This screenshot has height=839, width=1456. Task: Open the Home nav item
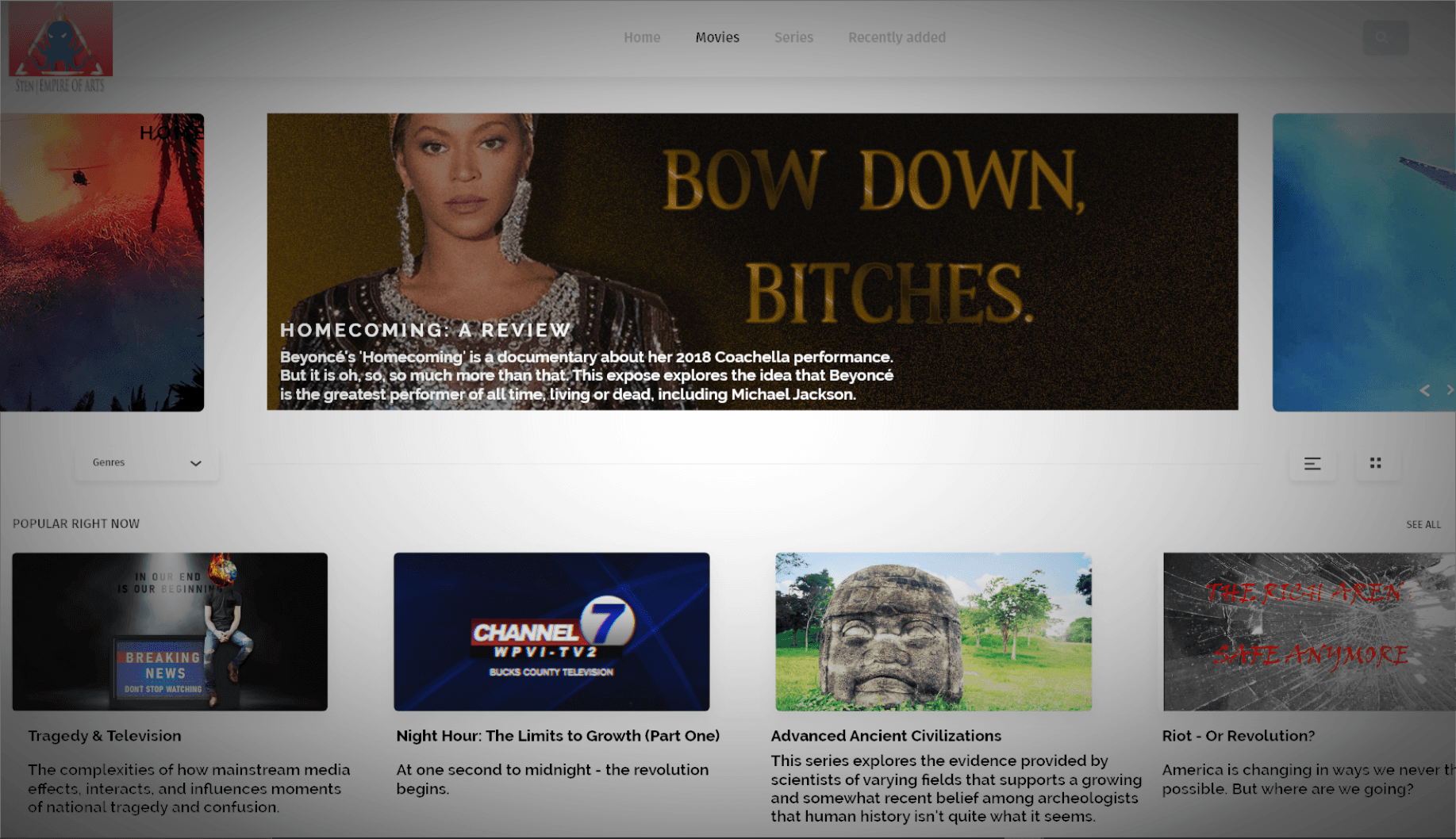pyautogui.click(x=642, y=37)
